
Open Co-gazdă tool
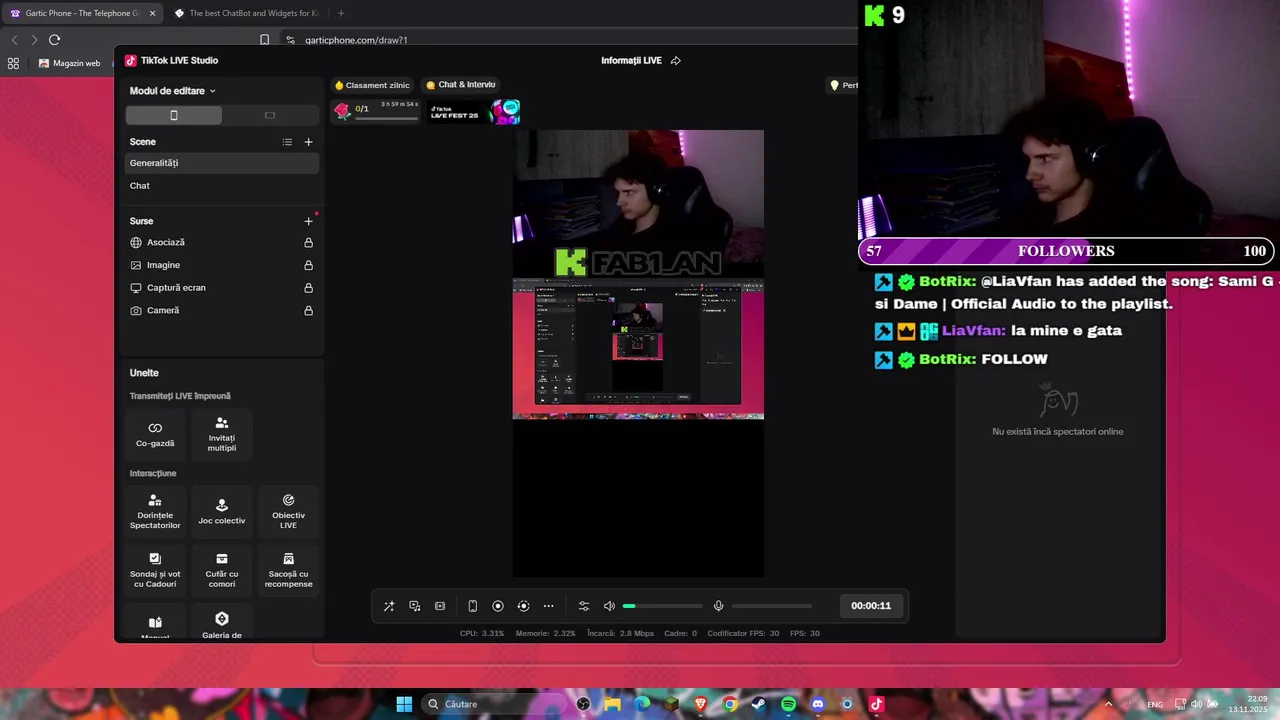pyautogui.click(x=155, y=435)
